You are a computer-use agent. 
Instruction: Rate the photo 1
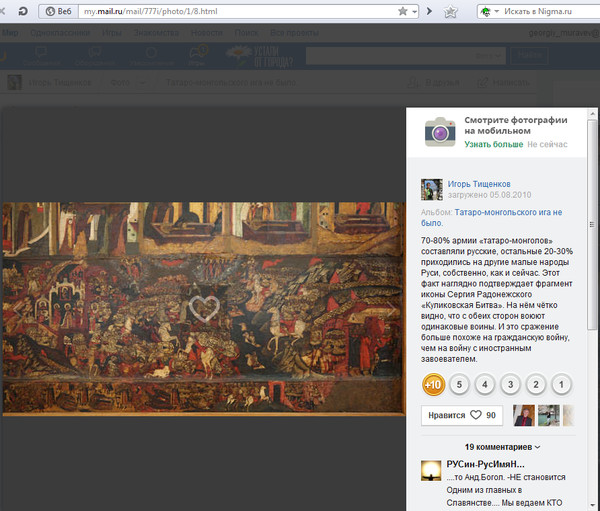[x=561, y=384]
